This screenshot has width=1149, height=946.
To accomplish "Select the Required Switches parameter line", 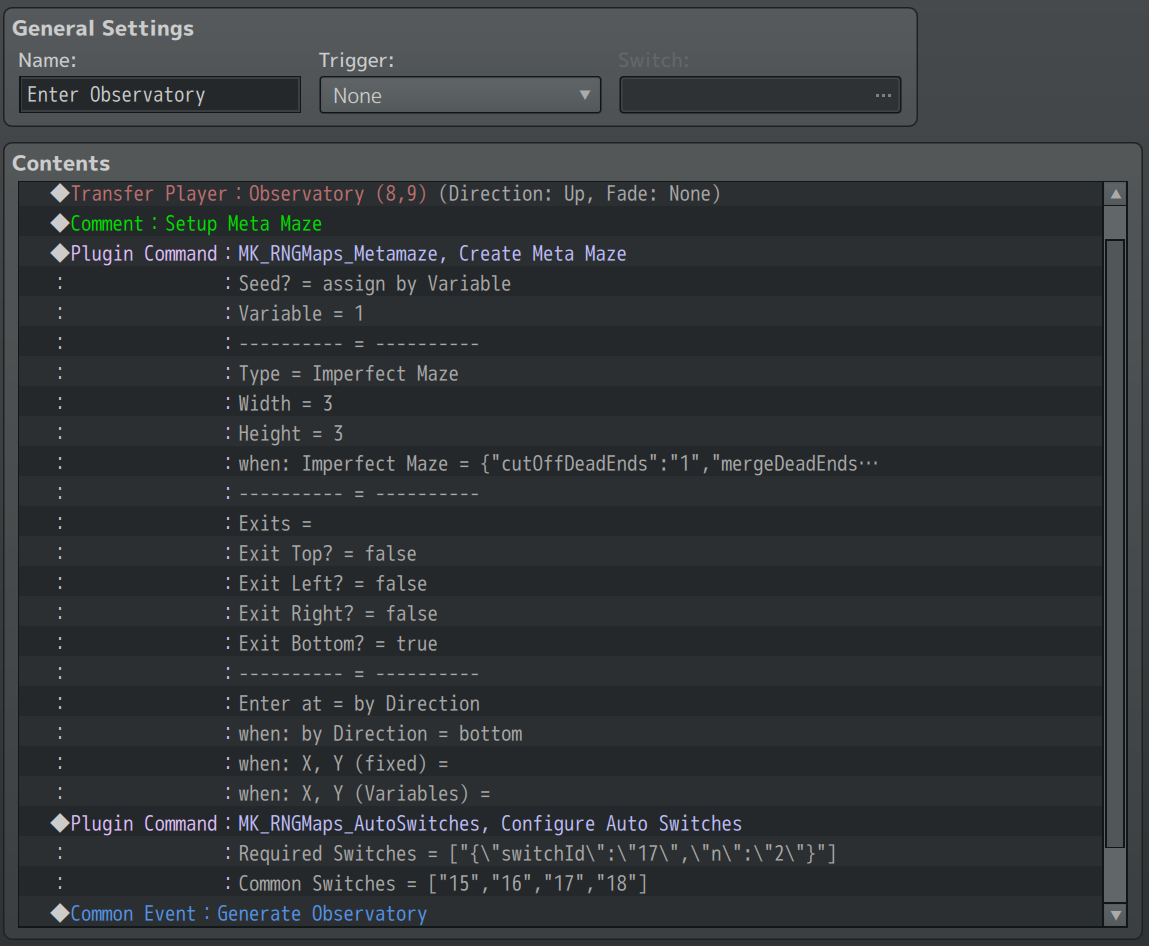I will click(x=536, y=854).
